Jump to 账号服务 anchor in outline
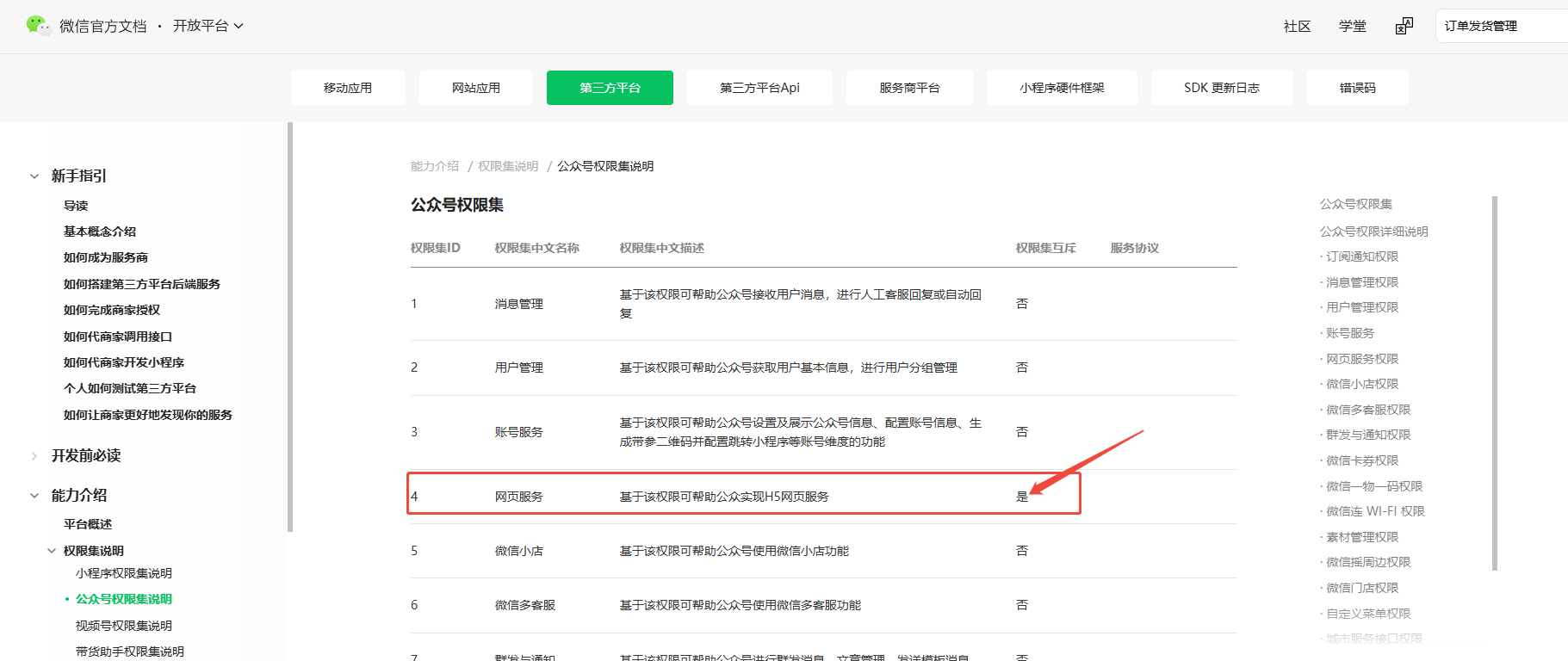This screenshot has height=661, width=1568. [x=1350, y=333]
